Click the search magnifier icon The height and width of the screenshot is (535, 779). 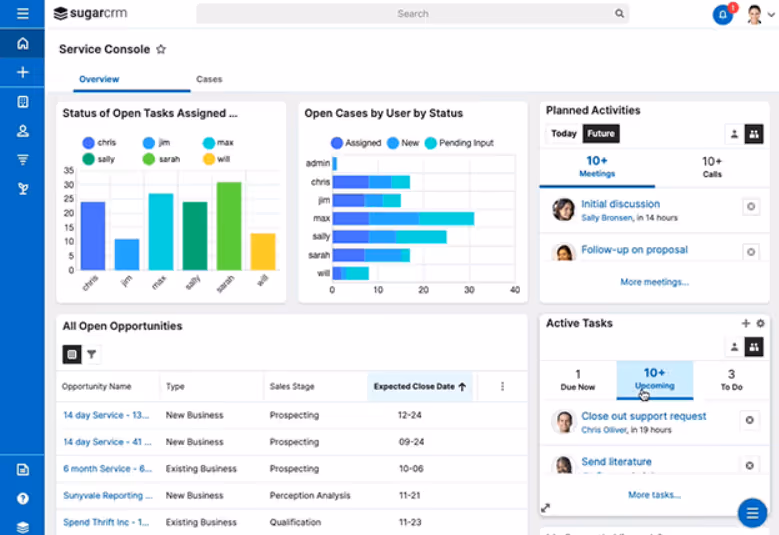click(619, 13)
